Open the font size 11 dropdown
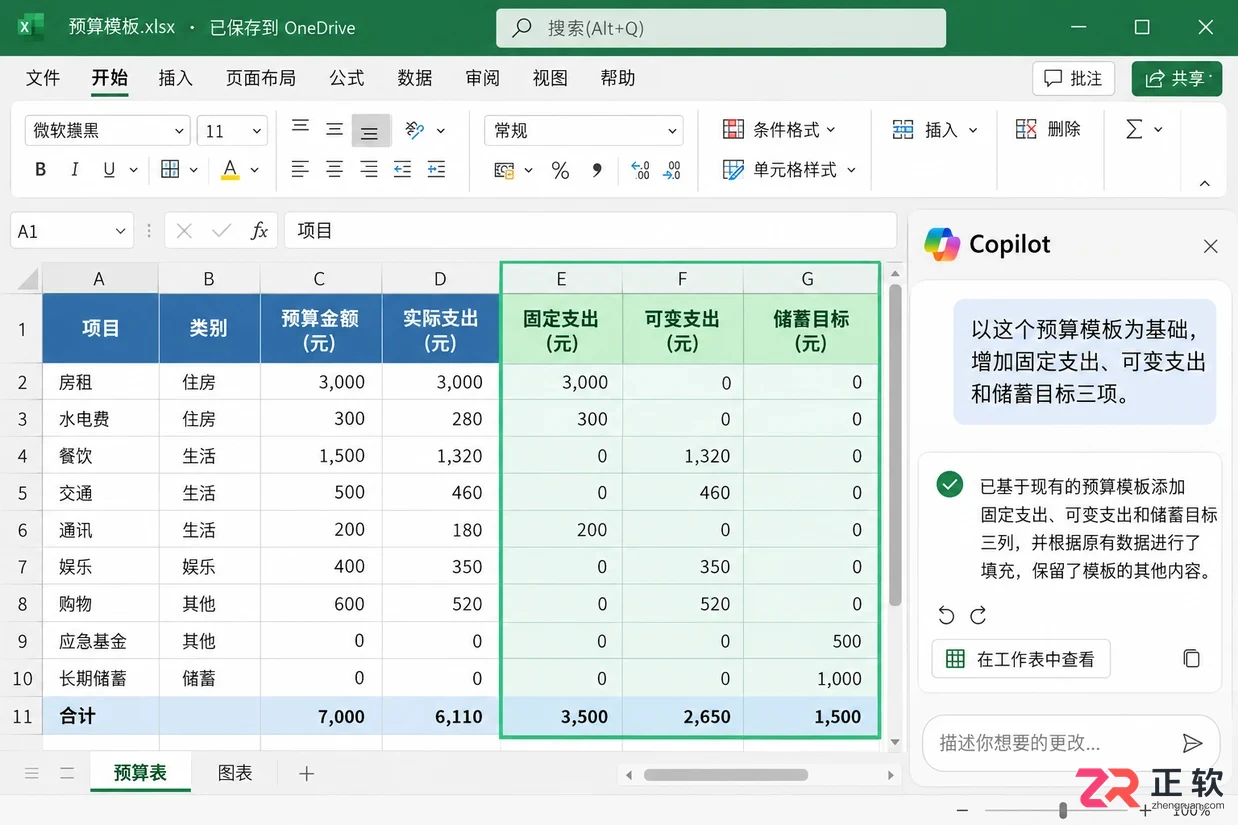Image resolution: width=1238 pixels, height=825 pixels. point(258,131)
